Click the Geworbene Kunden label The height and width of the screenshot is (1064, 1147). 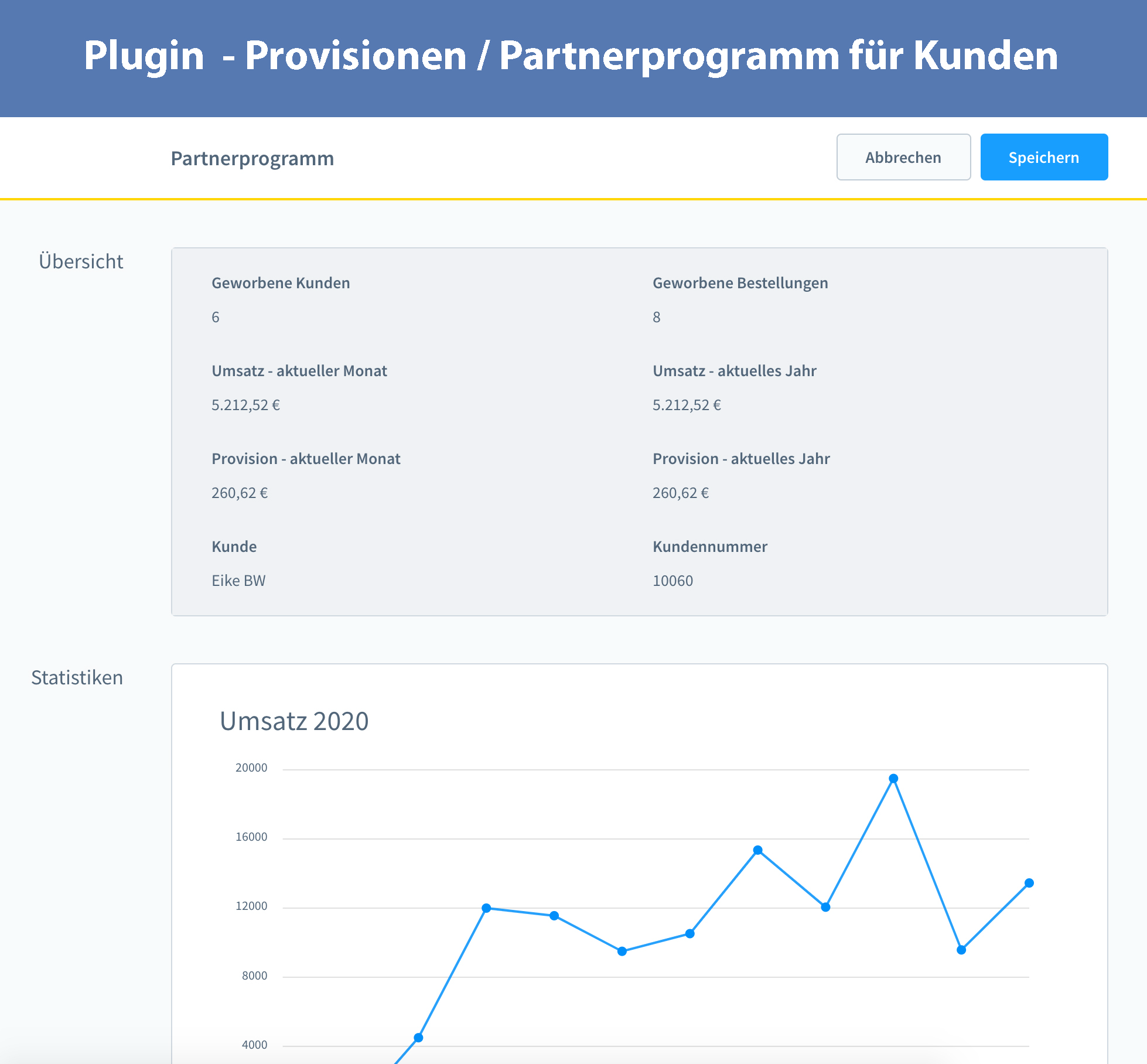click(x=281, y=283)
